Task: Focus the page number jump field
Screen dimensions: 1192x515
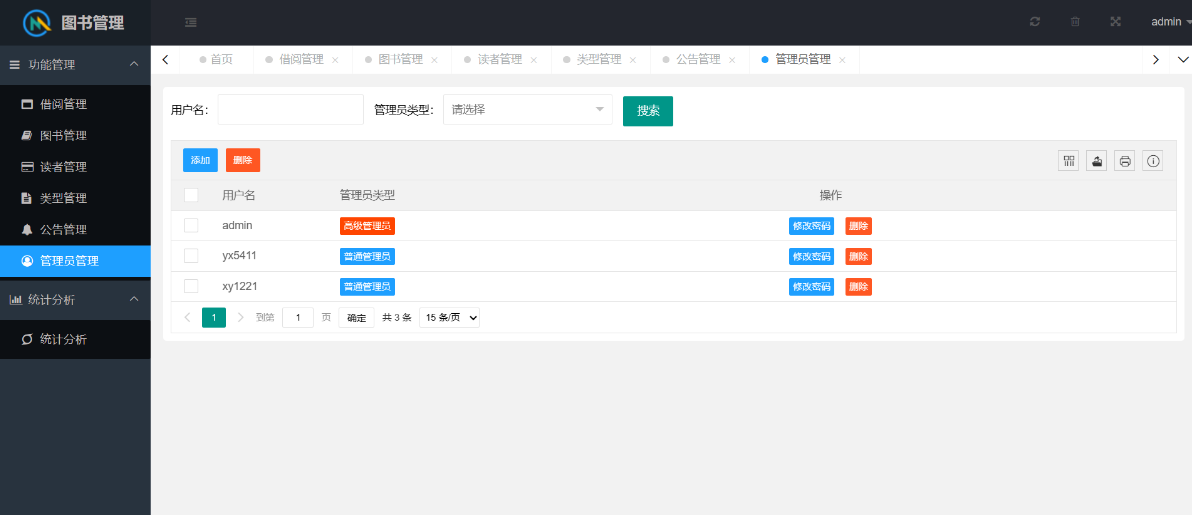Action: pyautogui.click(x=298, y=317)
